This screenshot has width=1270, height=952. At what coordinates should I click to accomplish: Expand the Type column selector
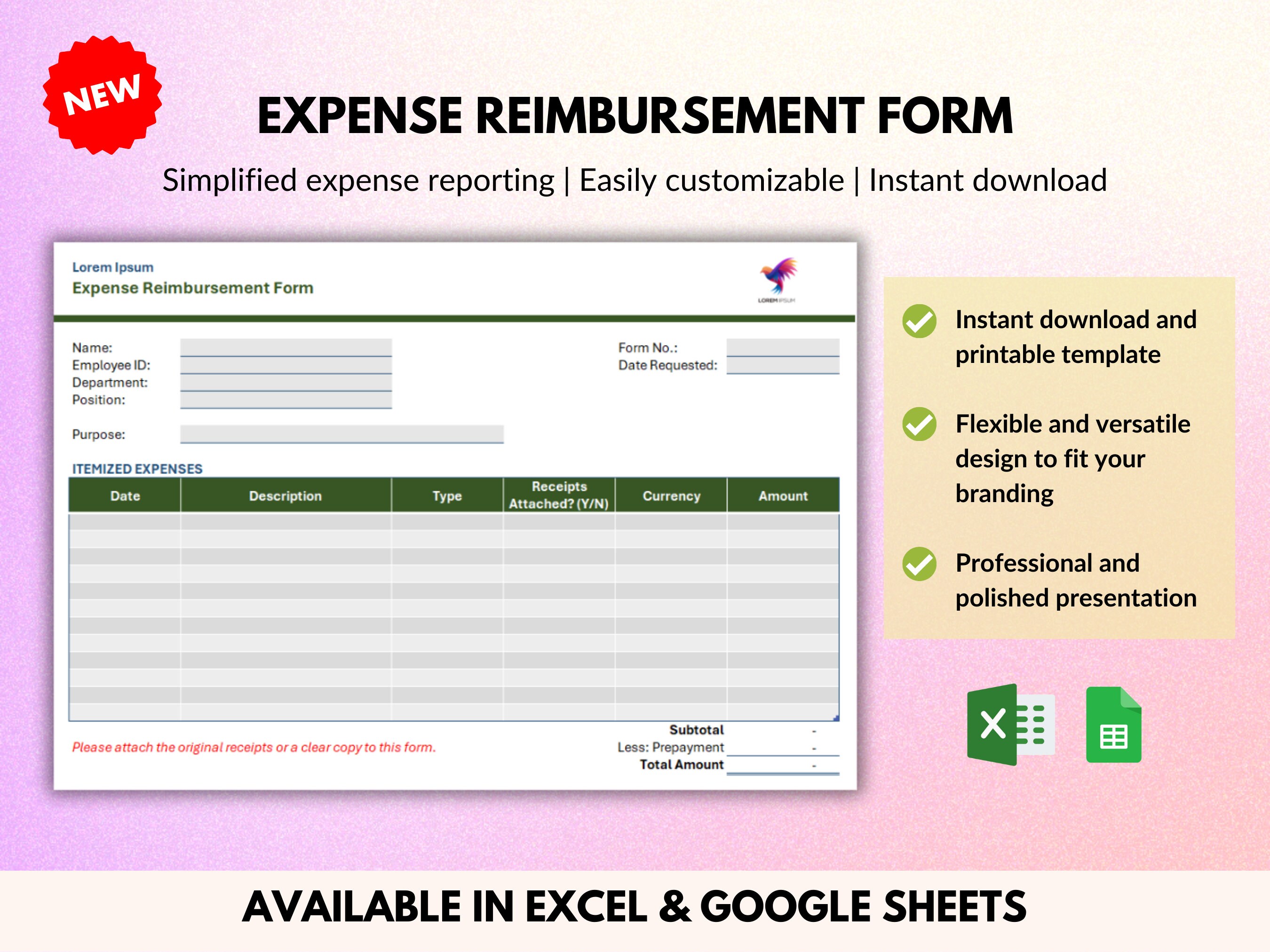[447, 495]
